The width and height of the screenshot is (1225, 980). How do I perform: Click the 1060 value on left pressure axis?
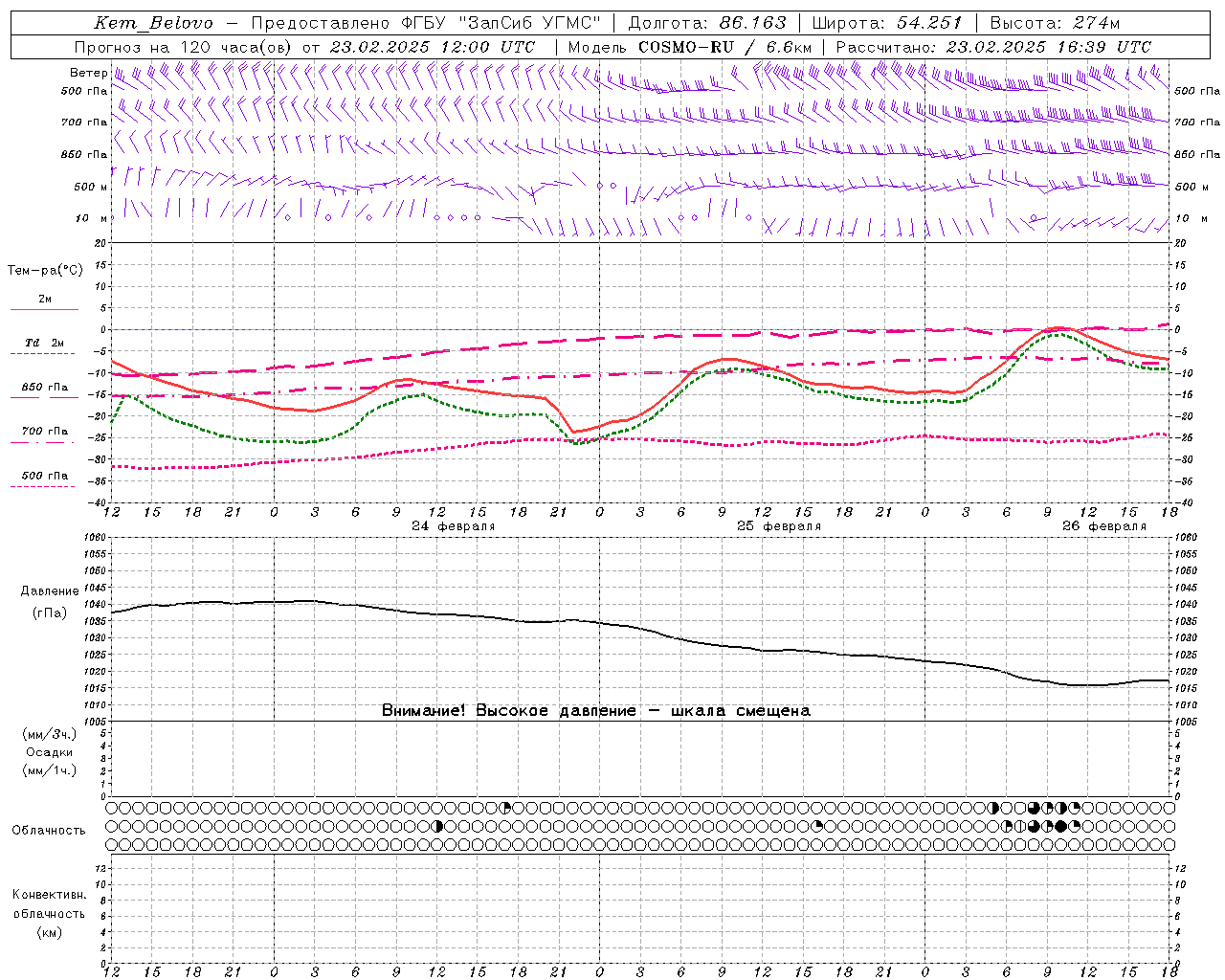pos(97,538)
